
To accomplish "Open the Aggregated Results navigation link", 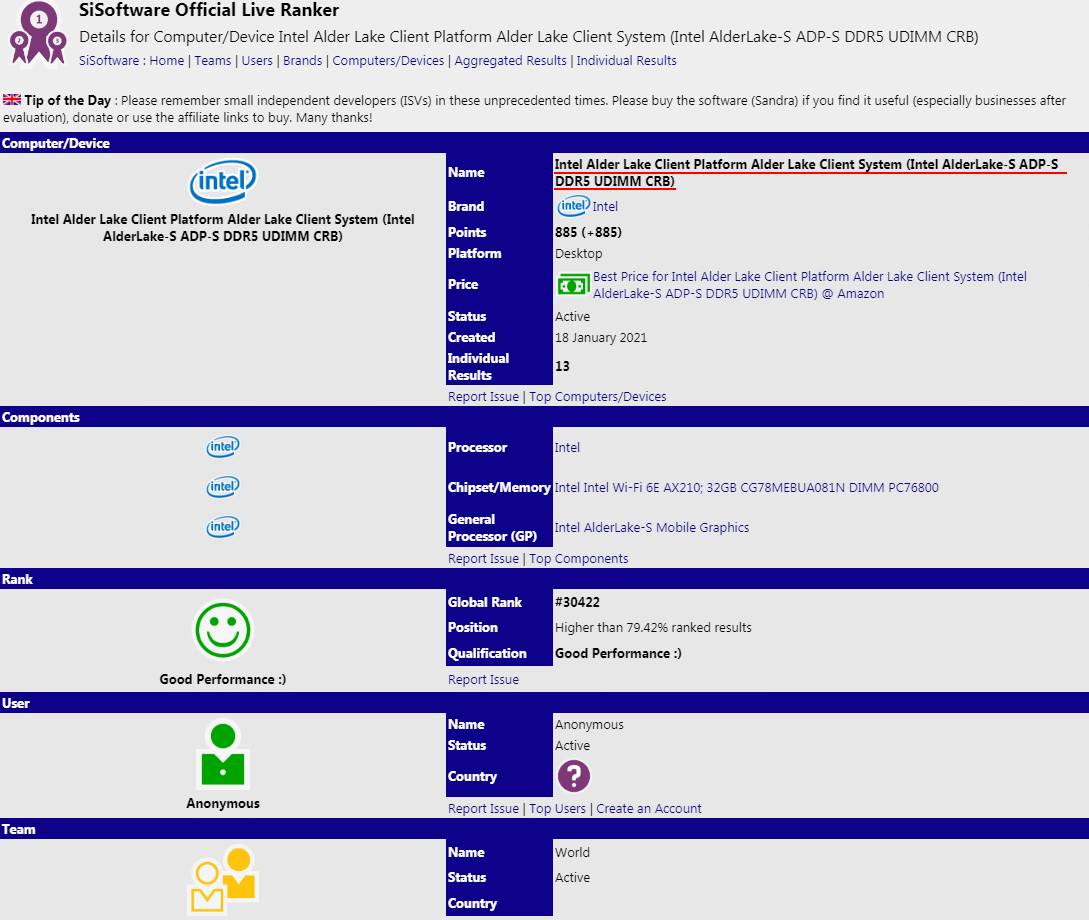I will pyautogui.click(x=510, y=60).
